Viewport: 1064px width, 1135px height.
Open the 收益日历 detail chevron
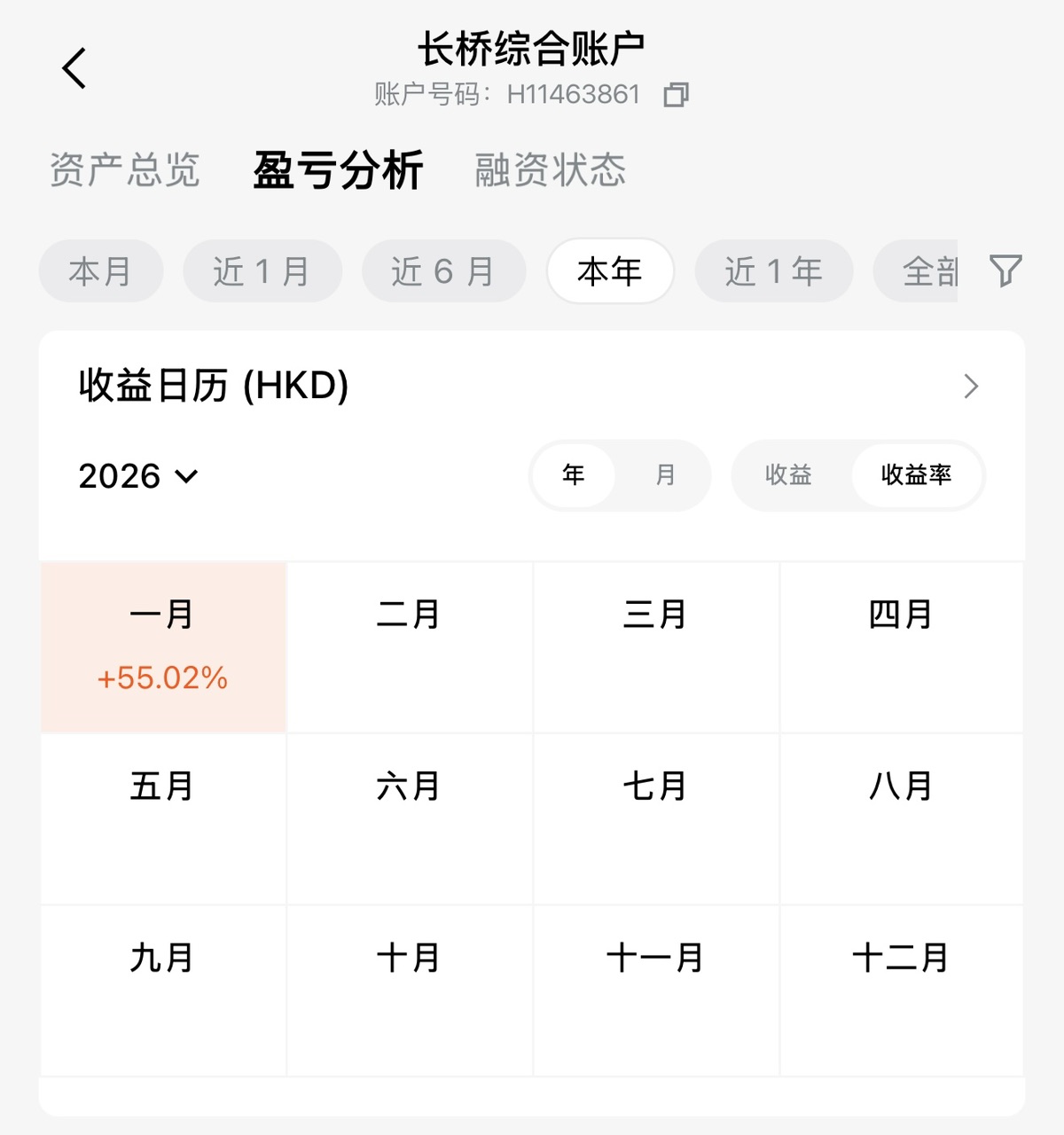tap(971, 387)
